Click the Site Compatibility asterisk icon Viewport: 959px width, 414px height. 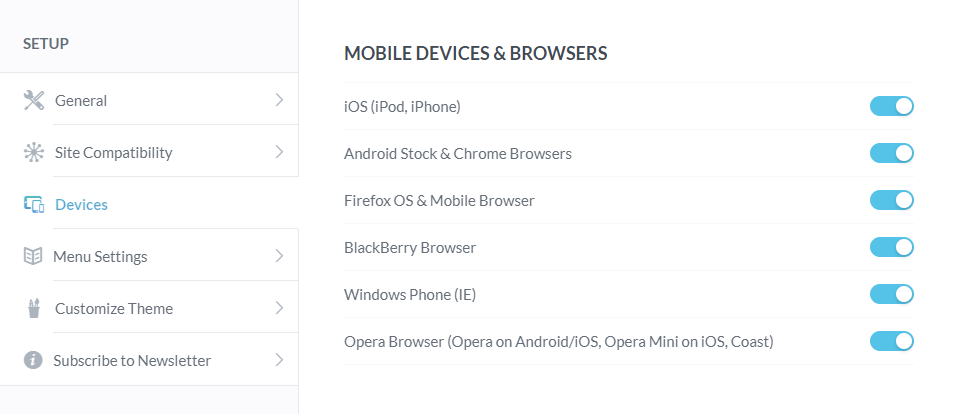click(x=34, y=152)
